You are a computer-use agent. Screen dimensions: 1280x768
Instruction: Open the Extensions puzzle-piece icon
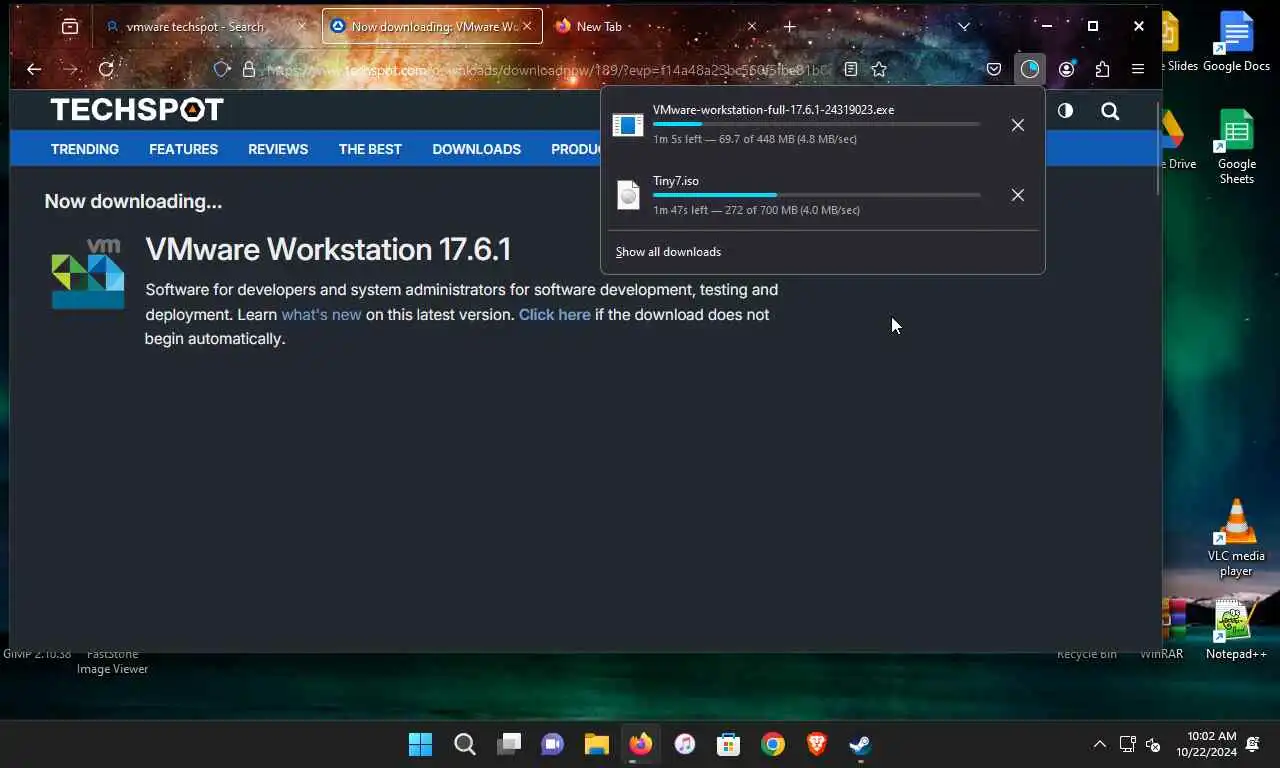pyautogui.click(x=1102, y=69)
